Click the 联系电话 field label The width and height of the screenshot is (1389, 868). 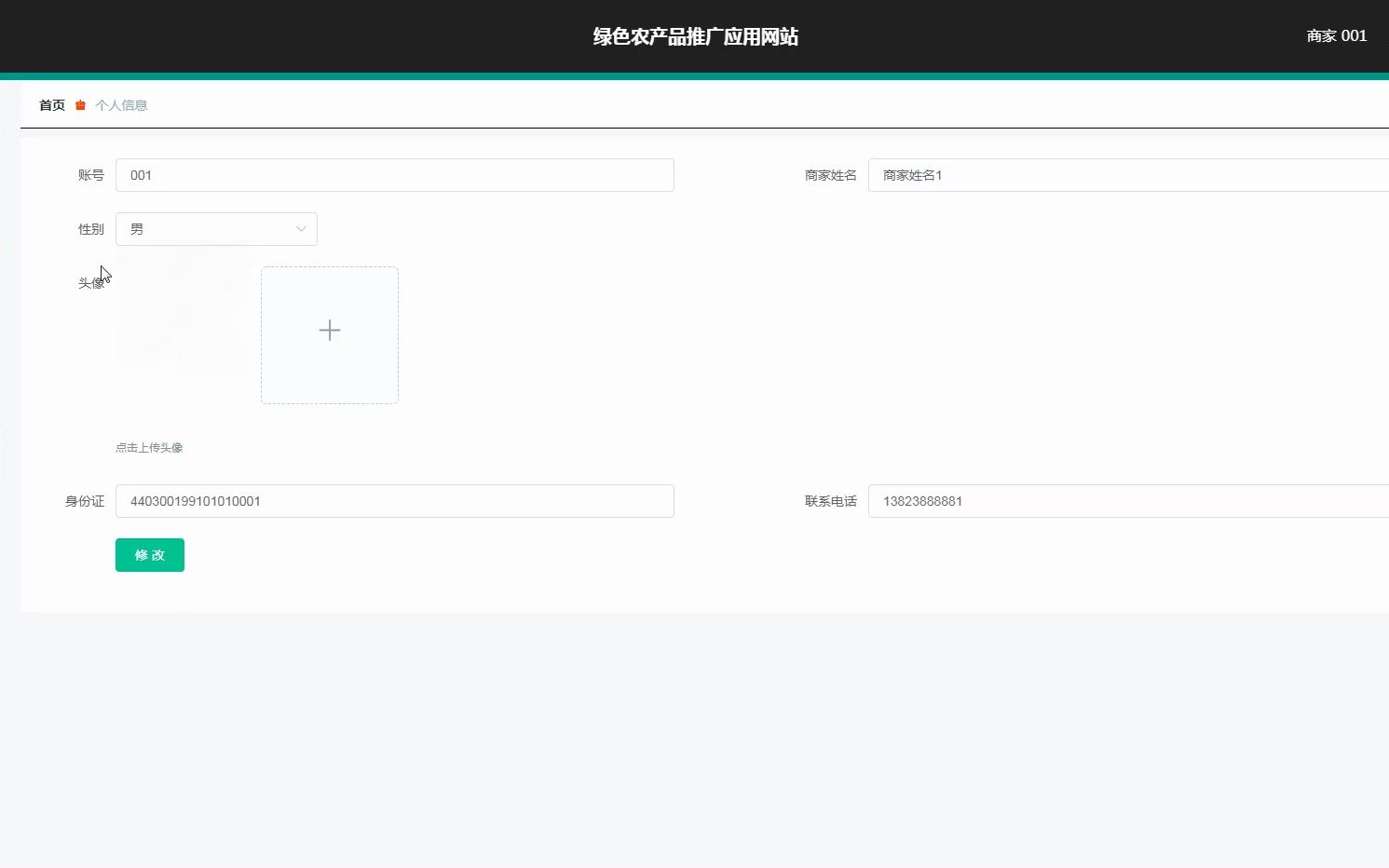[x=831, y=501]
